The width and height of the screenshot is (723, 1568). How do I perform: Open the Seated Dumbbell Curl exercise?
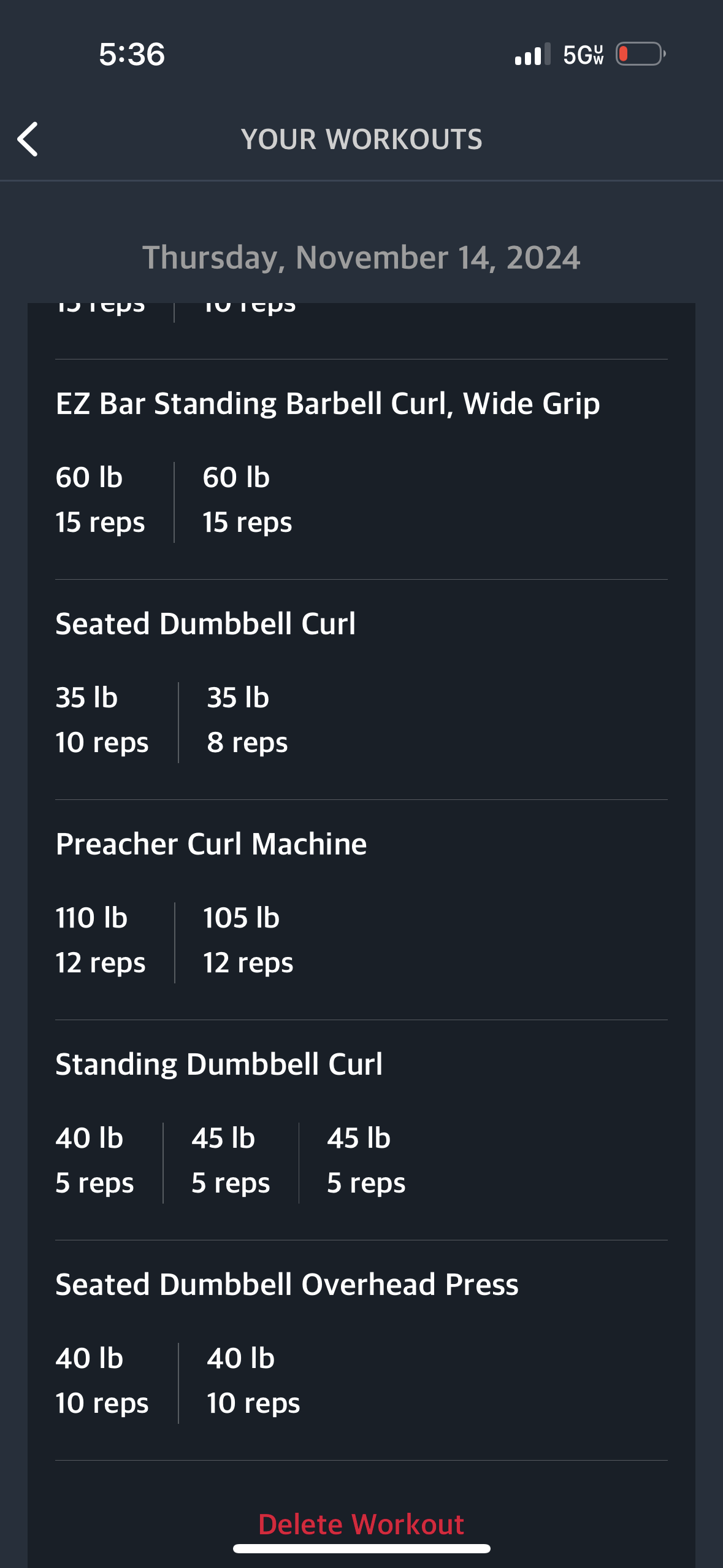pos(205,624)
